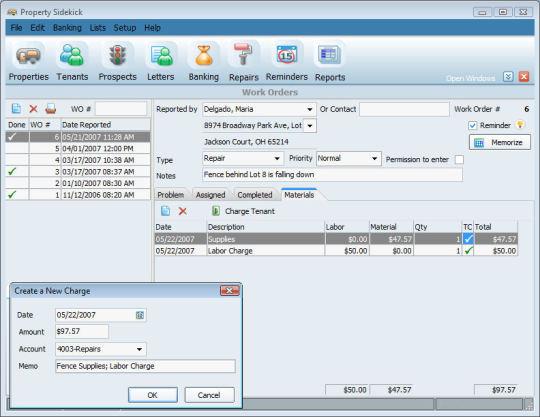The width and height of the screenshot is (540, 417).
Task: Select the Materials tab
Action: point(299,195)
